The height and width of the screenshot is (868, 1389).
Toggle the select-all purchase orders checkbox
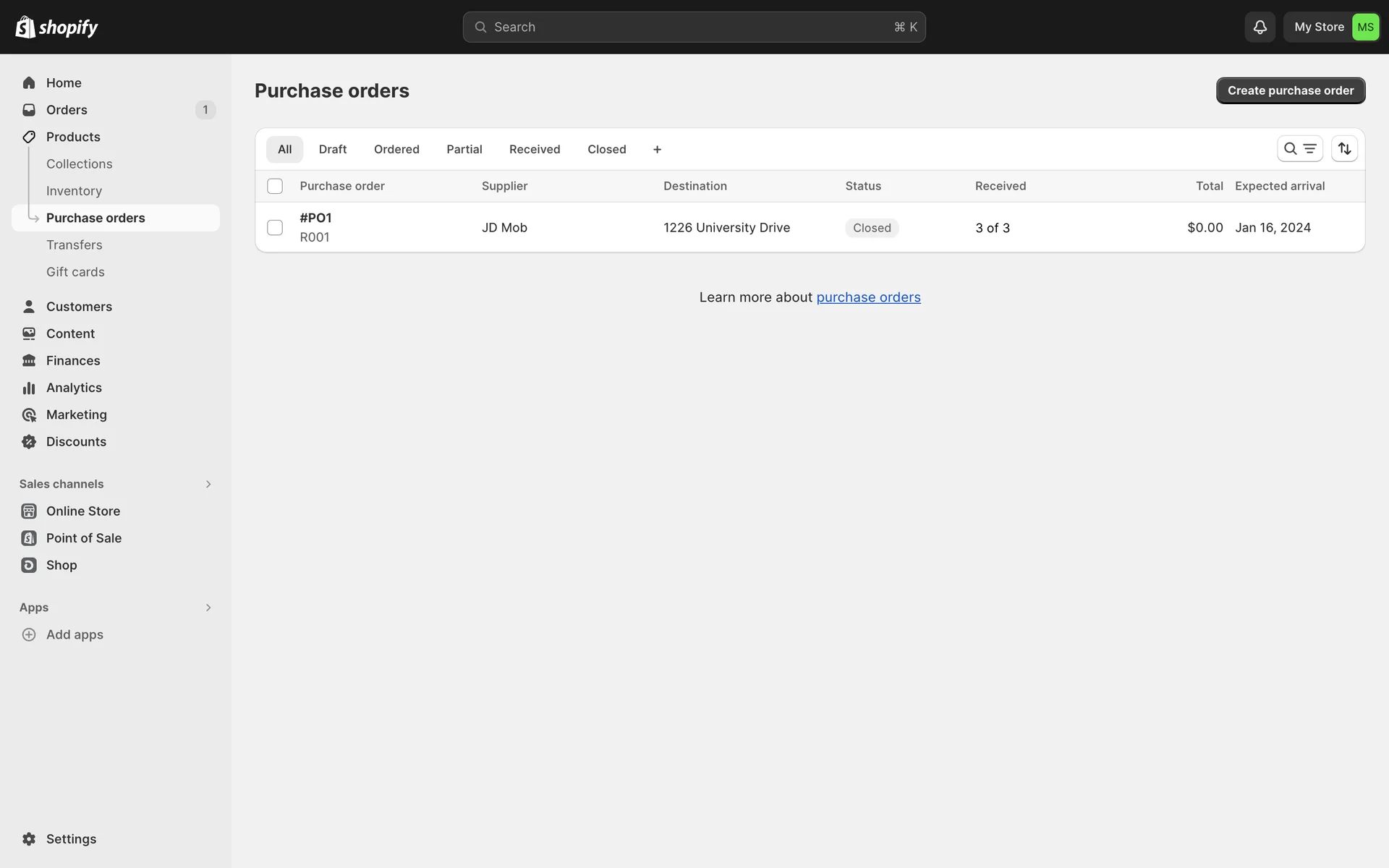coord(275,186)
